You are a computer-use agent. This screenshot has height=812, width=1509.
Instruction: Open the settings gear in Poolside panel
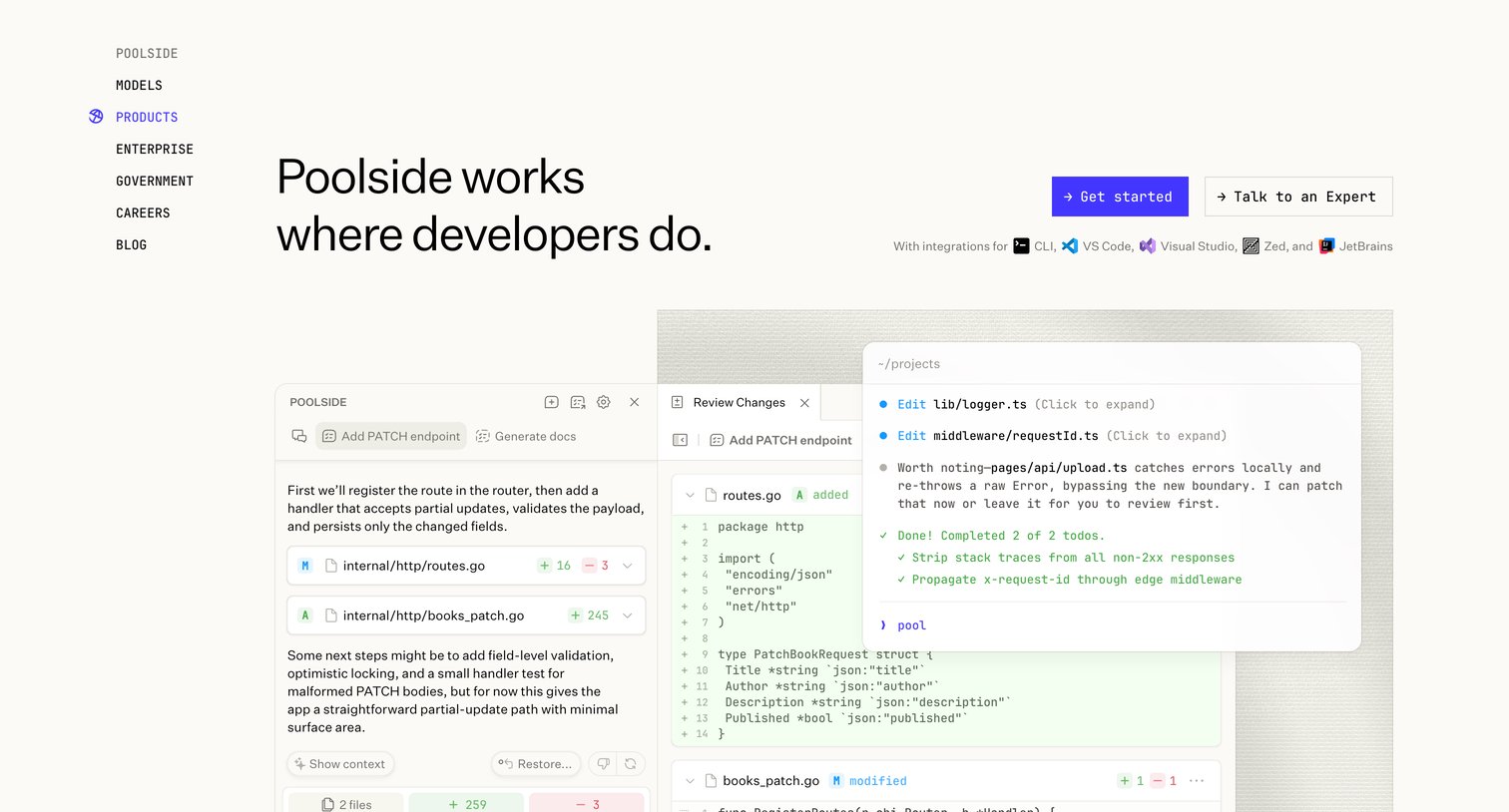[x=604, y=402]
